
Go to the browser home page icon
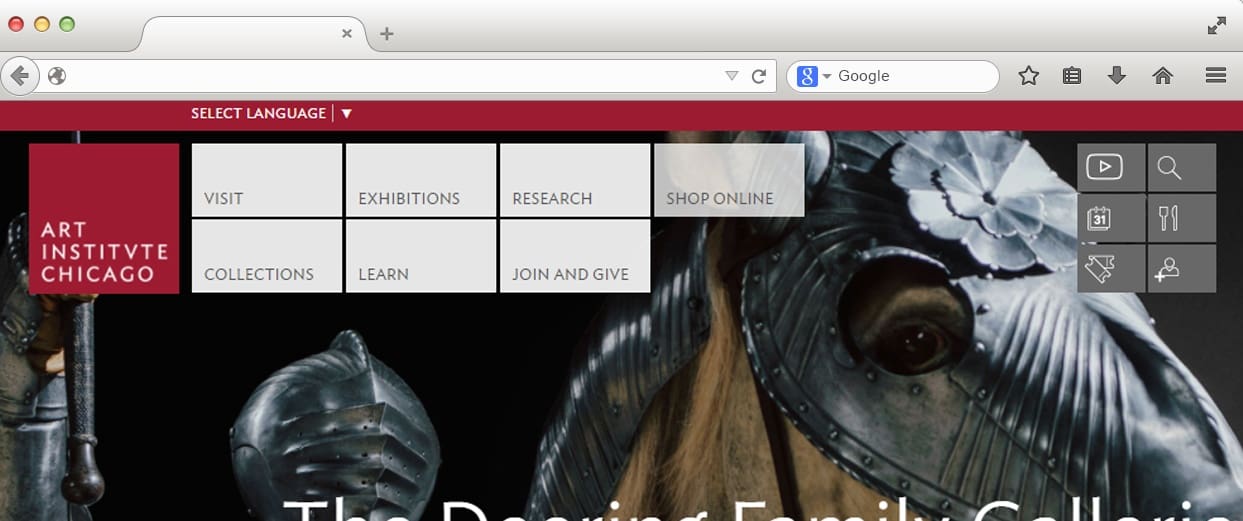coord(1162,76)
